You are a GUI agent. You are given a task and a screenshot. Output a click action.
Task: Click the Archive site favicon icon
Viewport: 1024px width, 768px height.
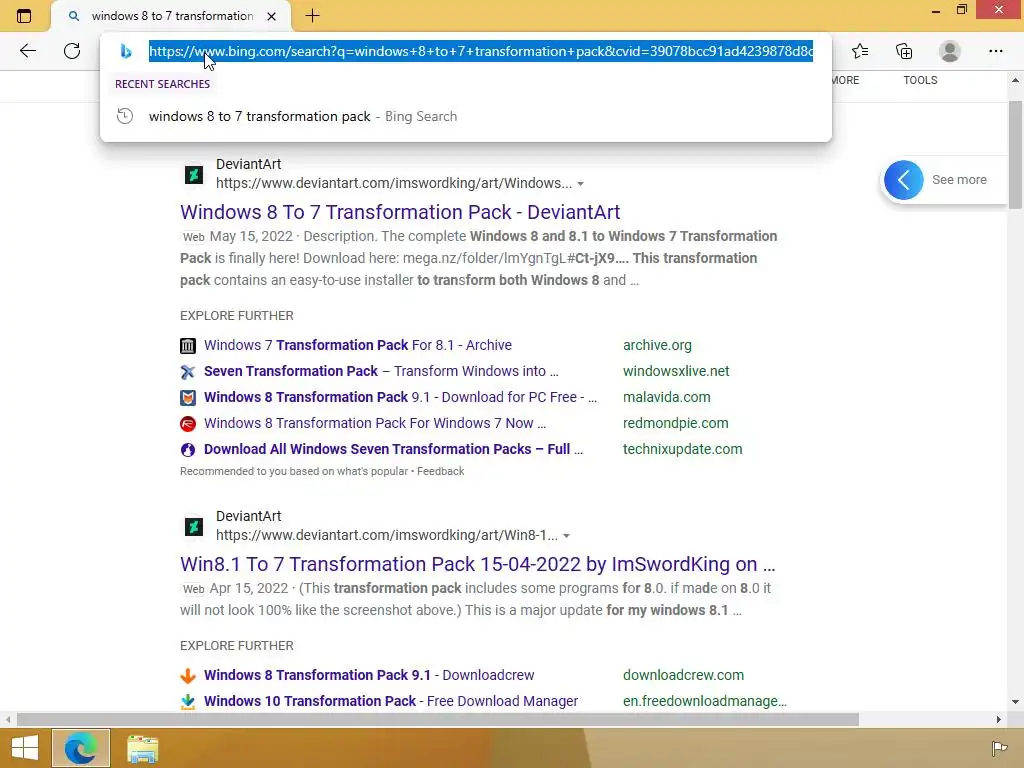pos(188,345)
